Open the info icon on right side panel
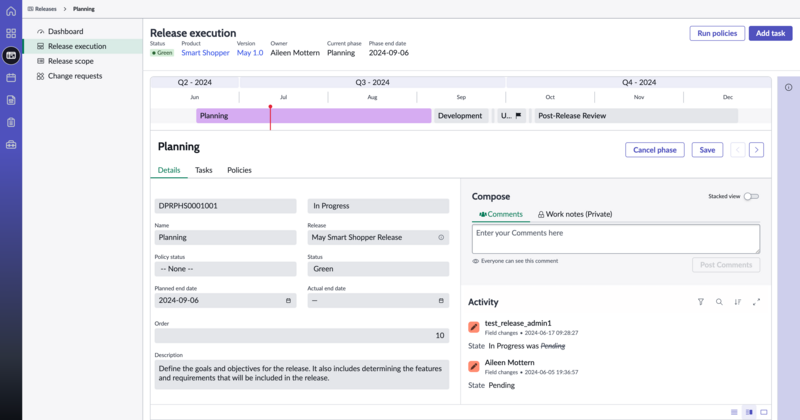Screen dimensions: 800x420 [788, 87]
